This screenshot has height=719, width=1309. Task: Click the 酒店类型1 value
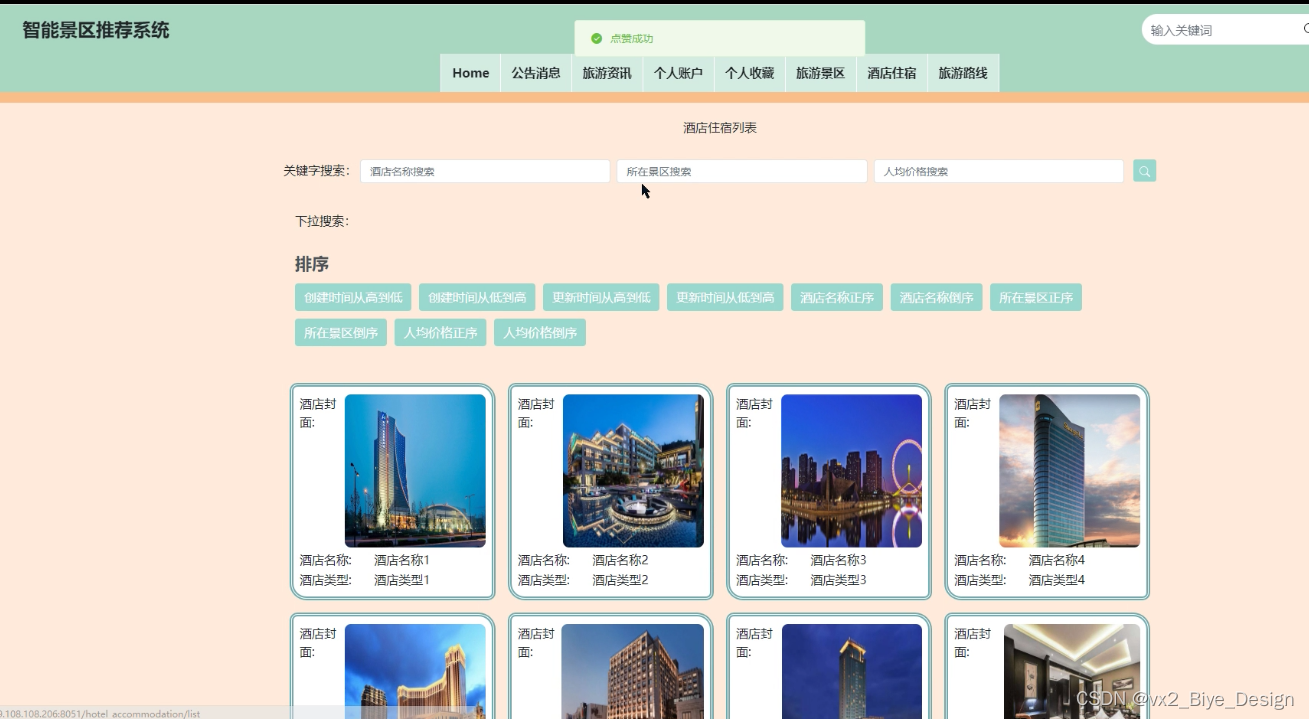coord(402,580)
